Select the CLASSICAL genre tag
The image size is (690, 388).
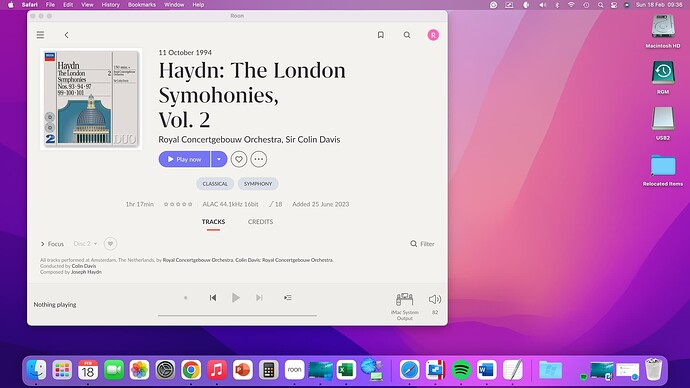point(215,184)
